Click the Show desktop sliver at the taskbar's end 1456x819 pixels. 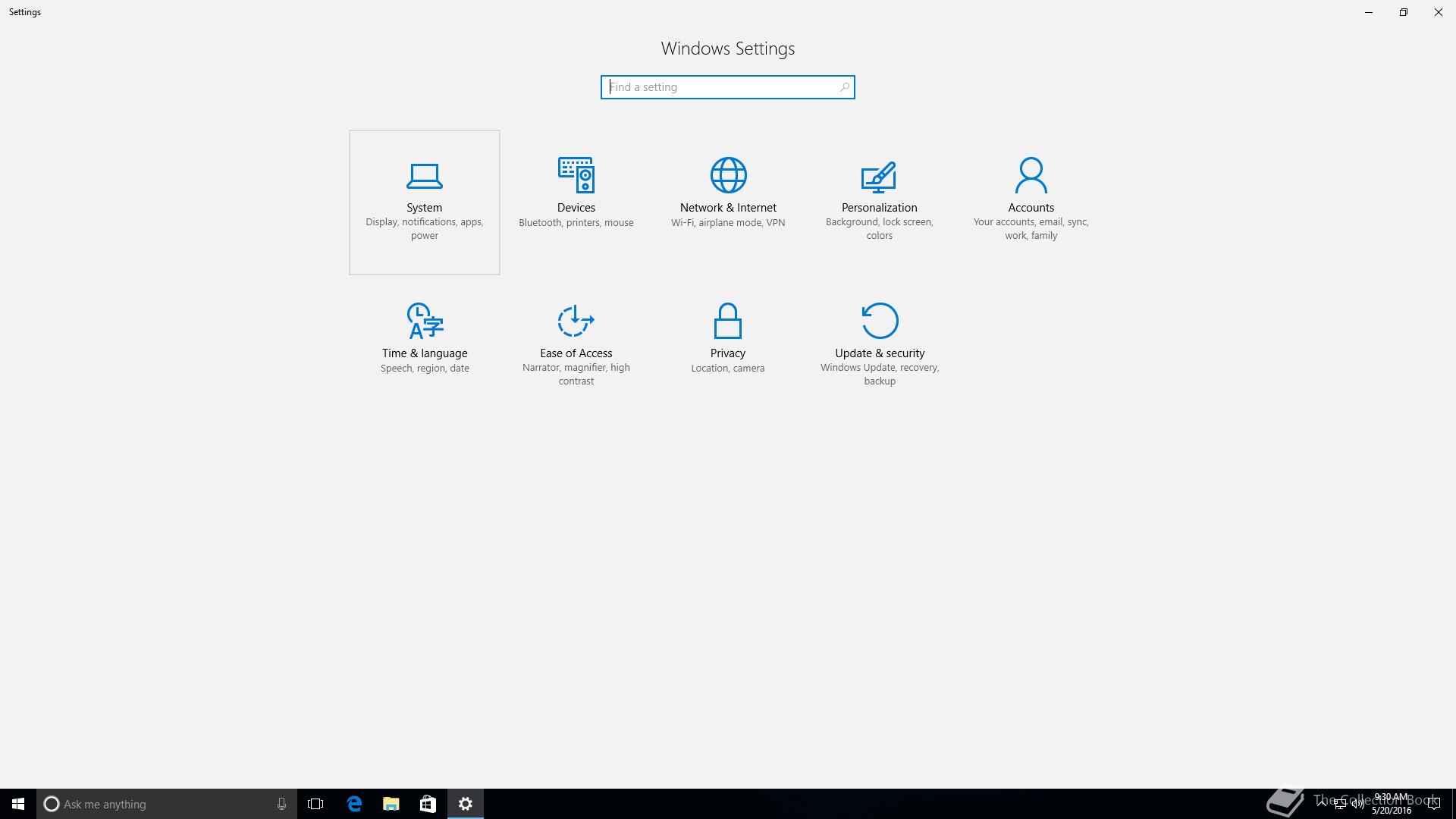(1453, 804)
